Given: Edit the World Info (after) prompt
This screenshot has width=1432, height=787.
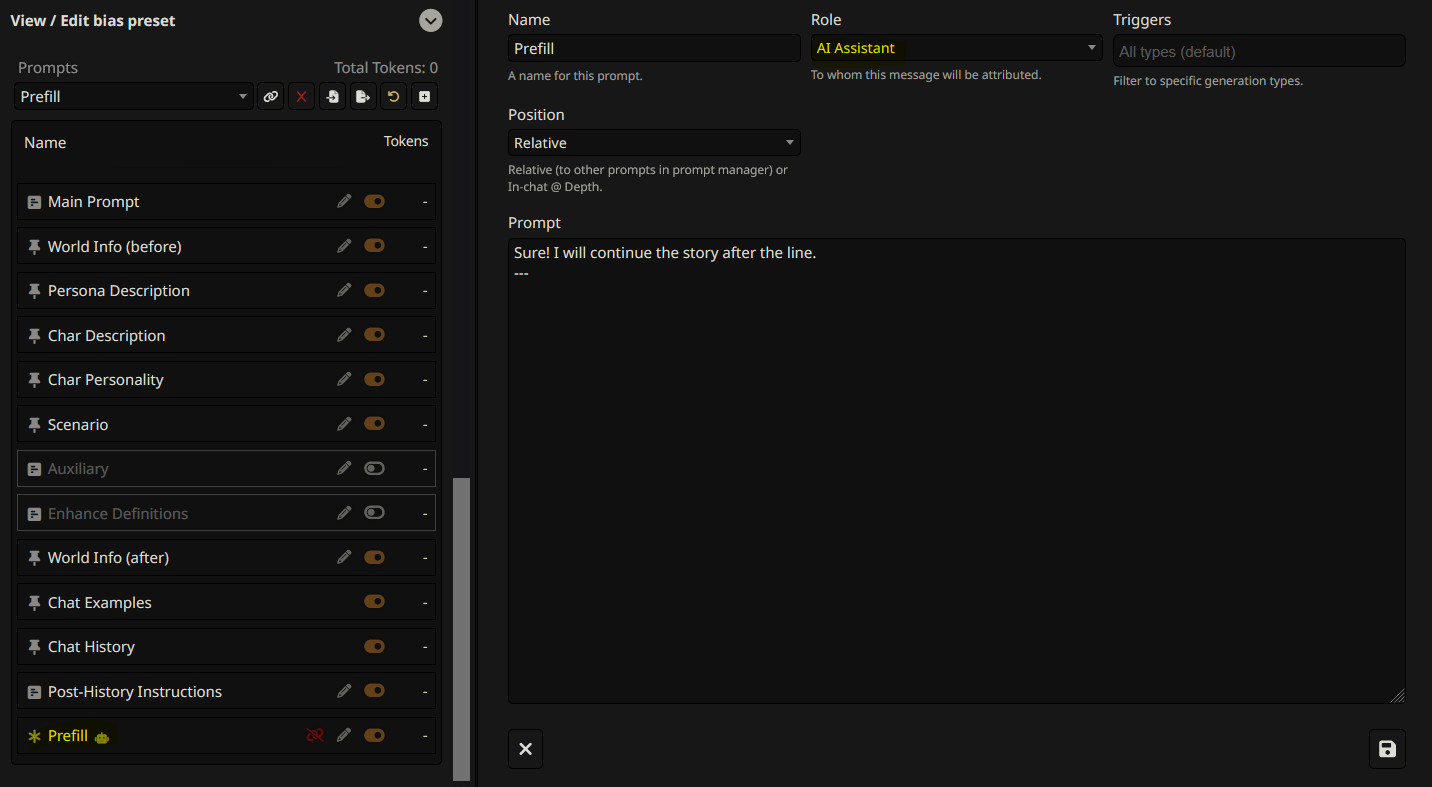Looking at the screenshot, I should (344, 557).
